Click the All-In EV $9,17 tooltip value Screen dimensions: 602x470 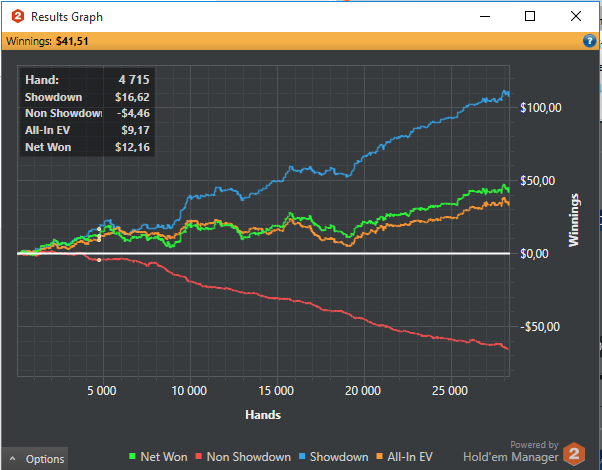tap(135, 130)
